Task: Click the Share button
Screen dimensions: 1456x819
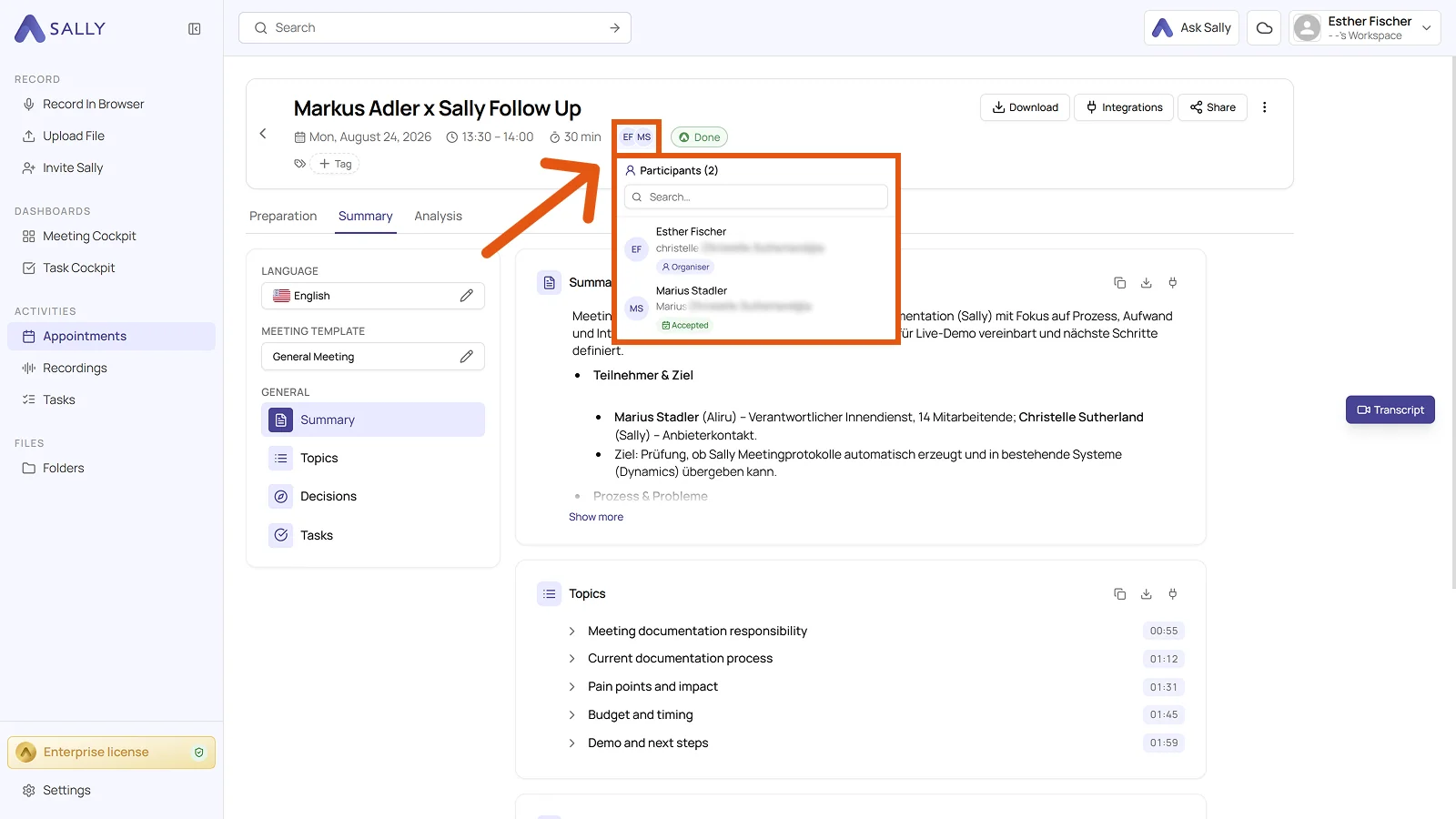Action: [x=1212, y=107]
